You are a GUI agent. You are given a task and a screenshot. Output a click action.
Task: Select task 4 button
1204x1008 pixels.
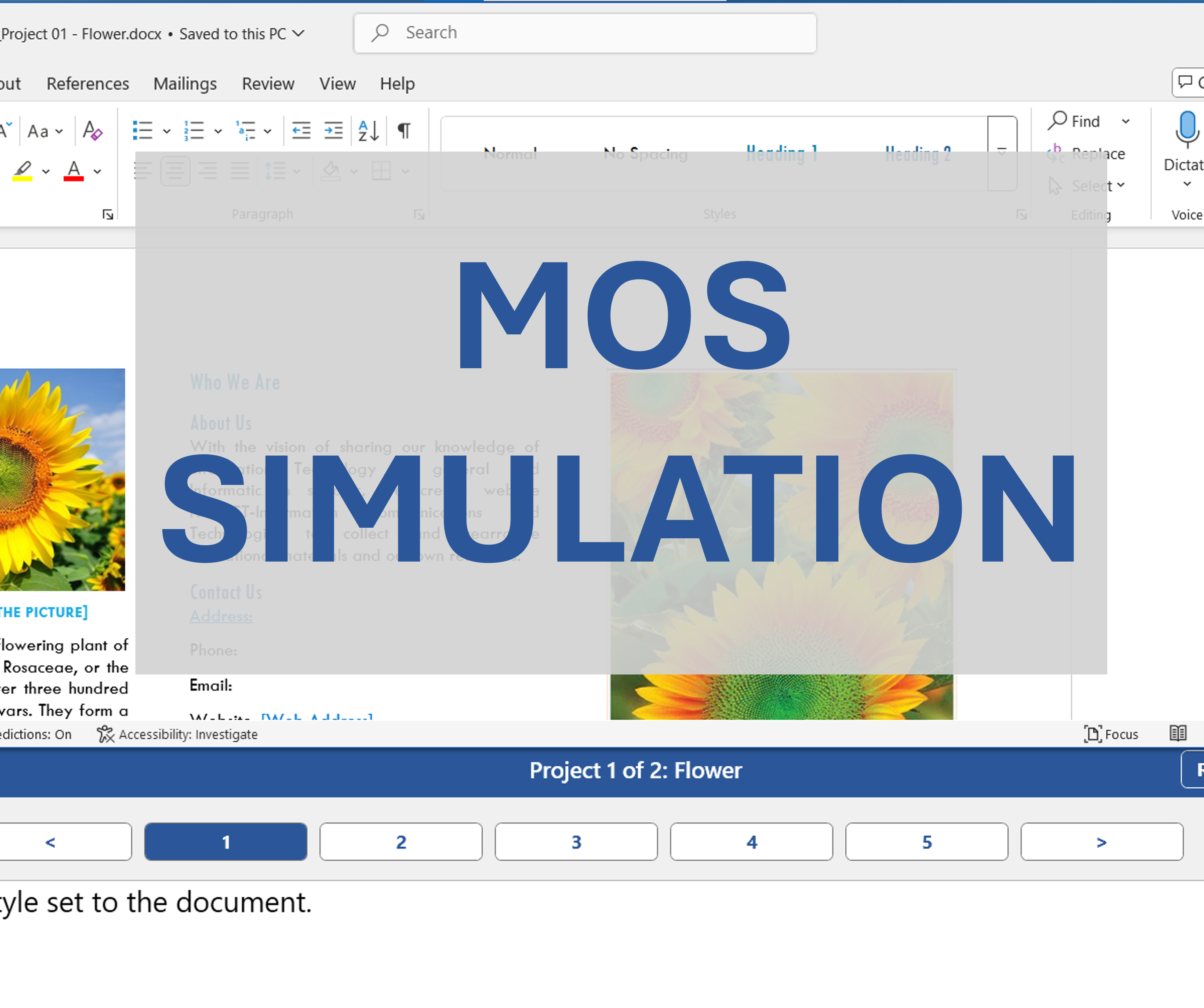(x=752, y=842)
